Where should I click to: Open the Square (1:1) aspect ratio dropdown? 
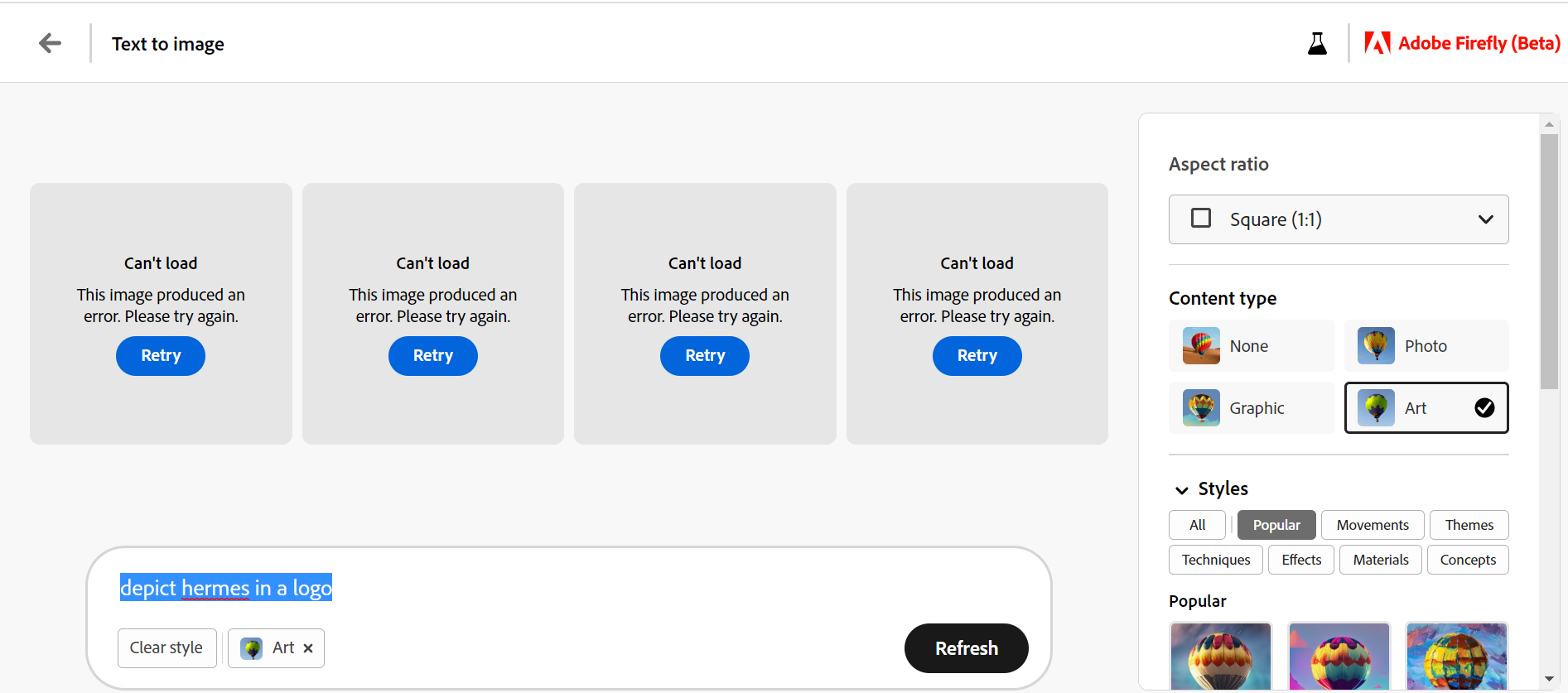(1484, 219)
